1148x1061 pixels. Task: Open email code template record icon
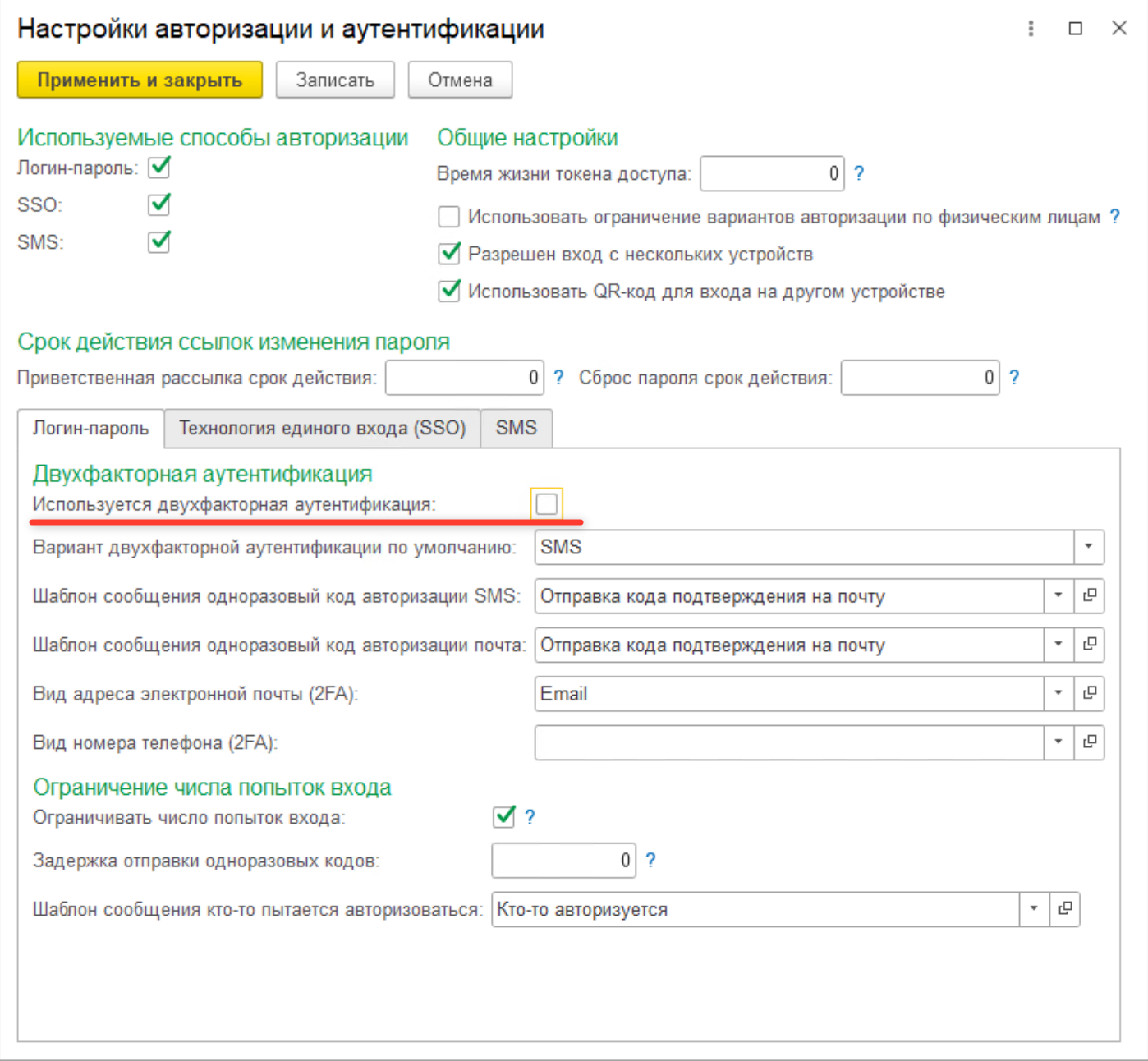click(x=1089, y=645)
